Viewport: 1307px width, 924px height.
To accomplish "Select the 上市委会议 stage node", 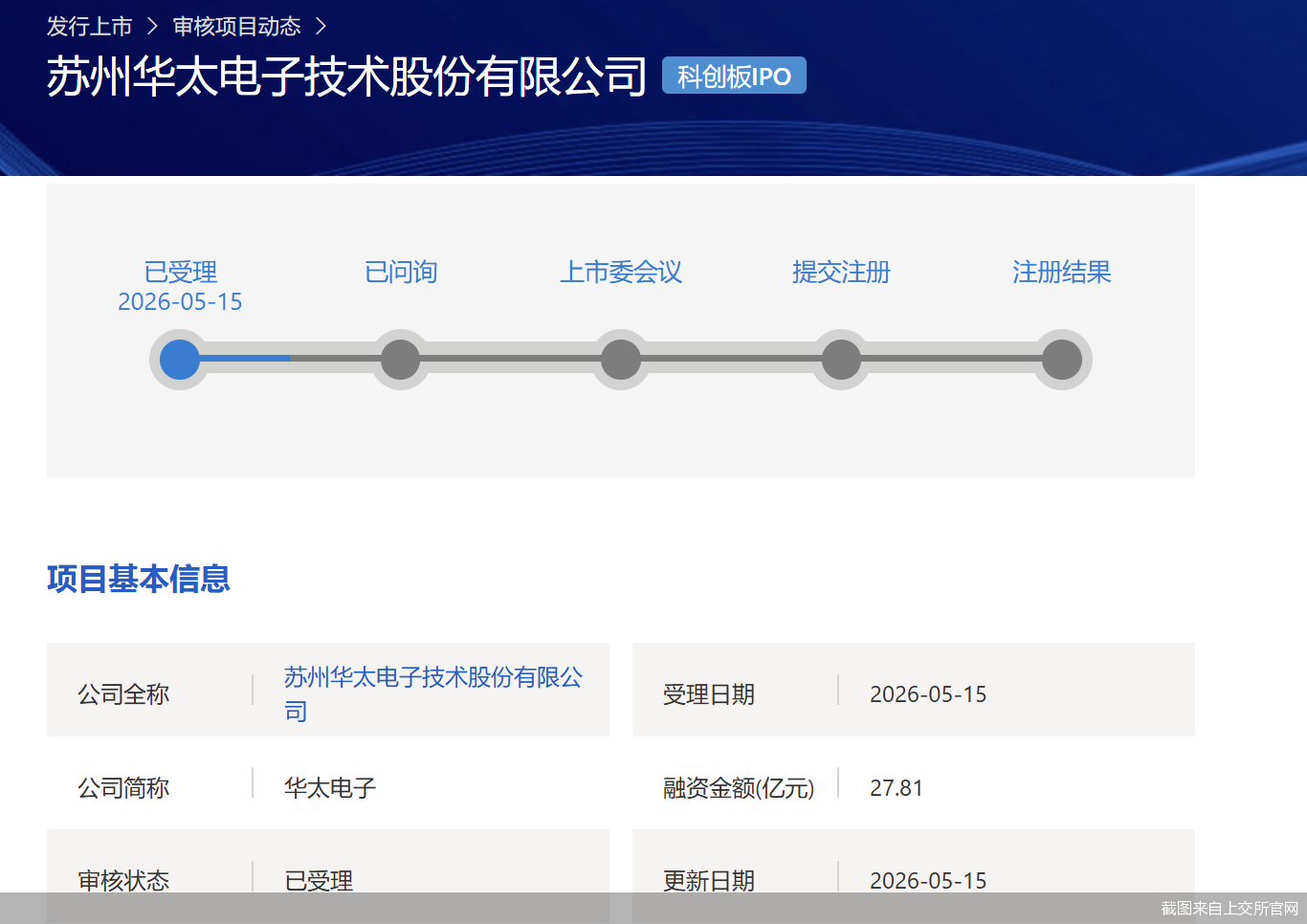I will (621, 360).
